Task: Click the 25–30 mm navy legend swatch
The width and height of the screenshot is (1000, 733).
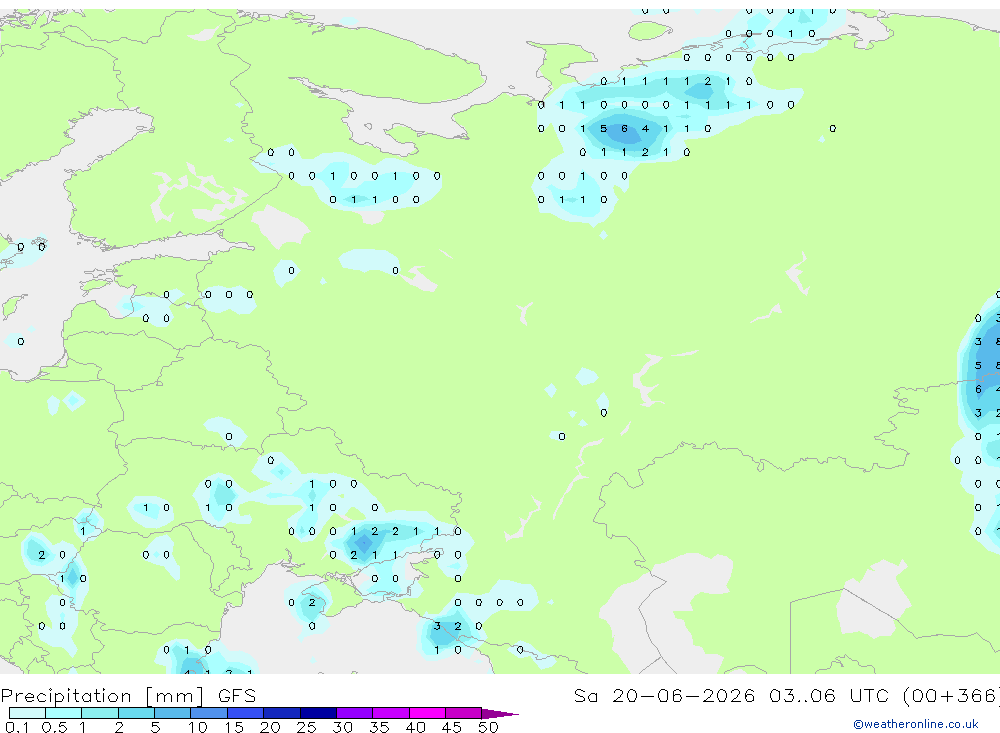Action: tap(318, 713)
